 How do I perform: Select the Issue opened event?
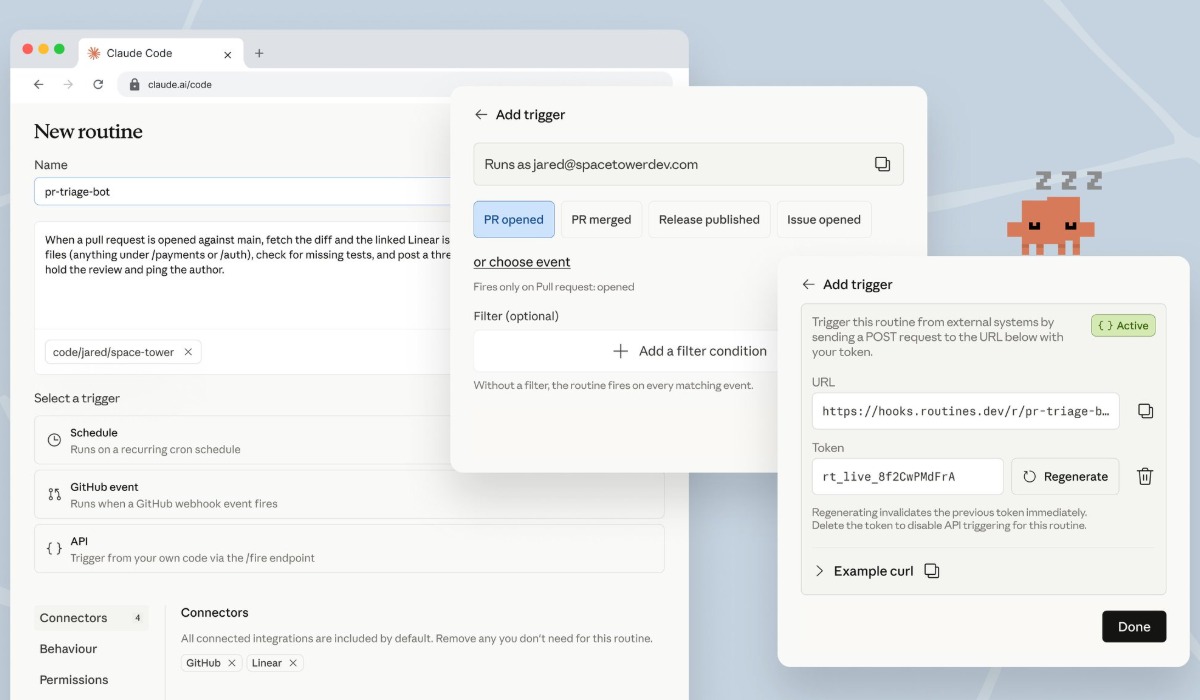click(824, 219)
